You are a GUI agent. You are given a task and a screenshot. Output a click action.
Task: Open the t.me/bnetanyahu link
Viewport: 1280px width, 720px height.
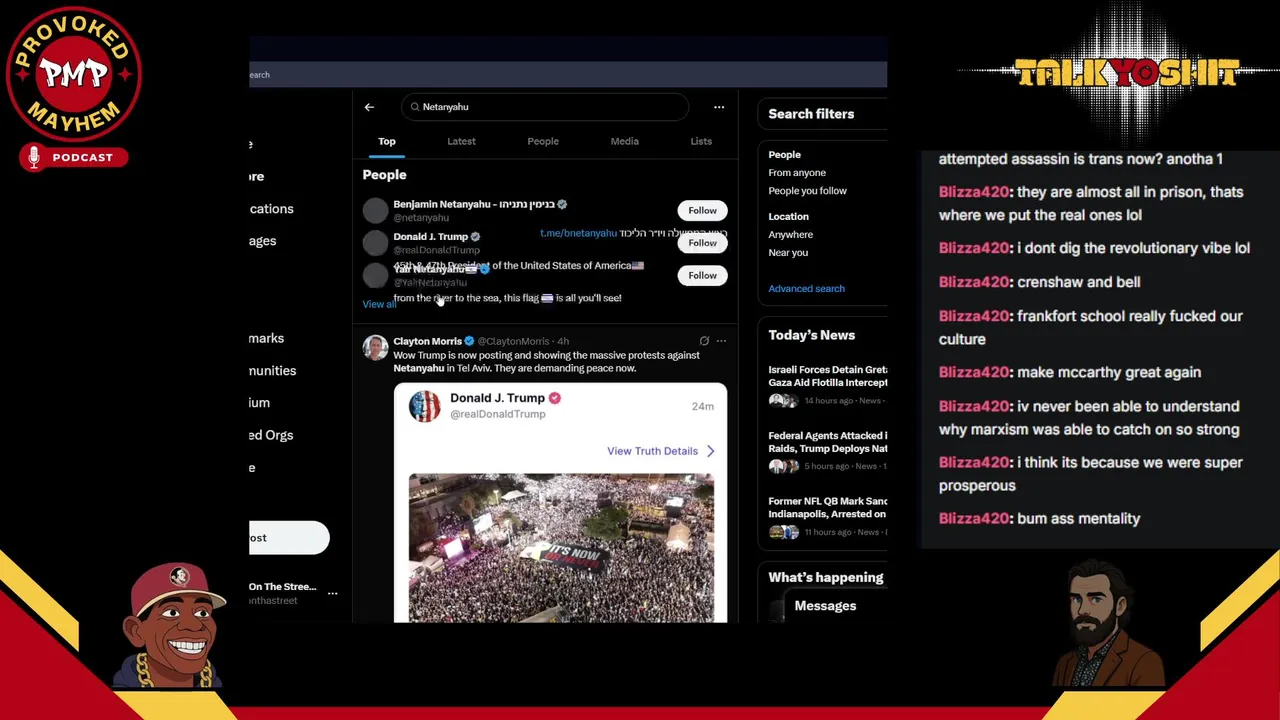click(x=578, y=233)
